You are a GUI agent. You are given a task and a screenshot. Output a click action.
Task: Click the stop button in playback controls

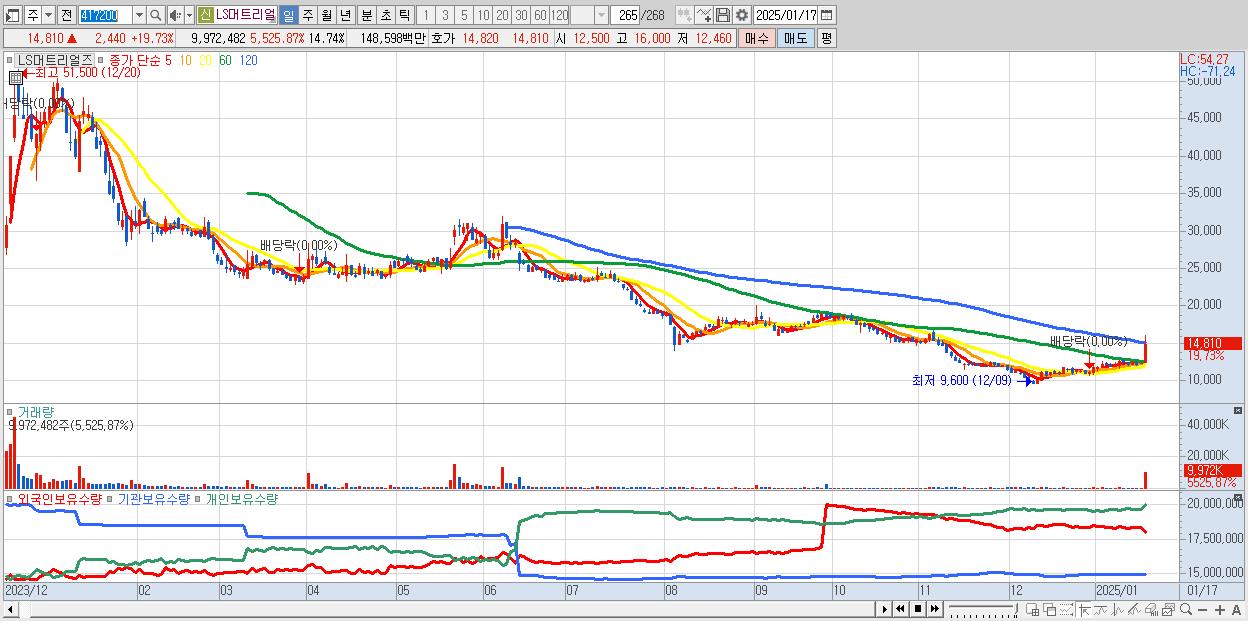918,609
